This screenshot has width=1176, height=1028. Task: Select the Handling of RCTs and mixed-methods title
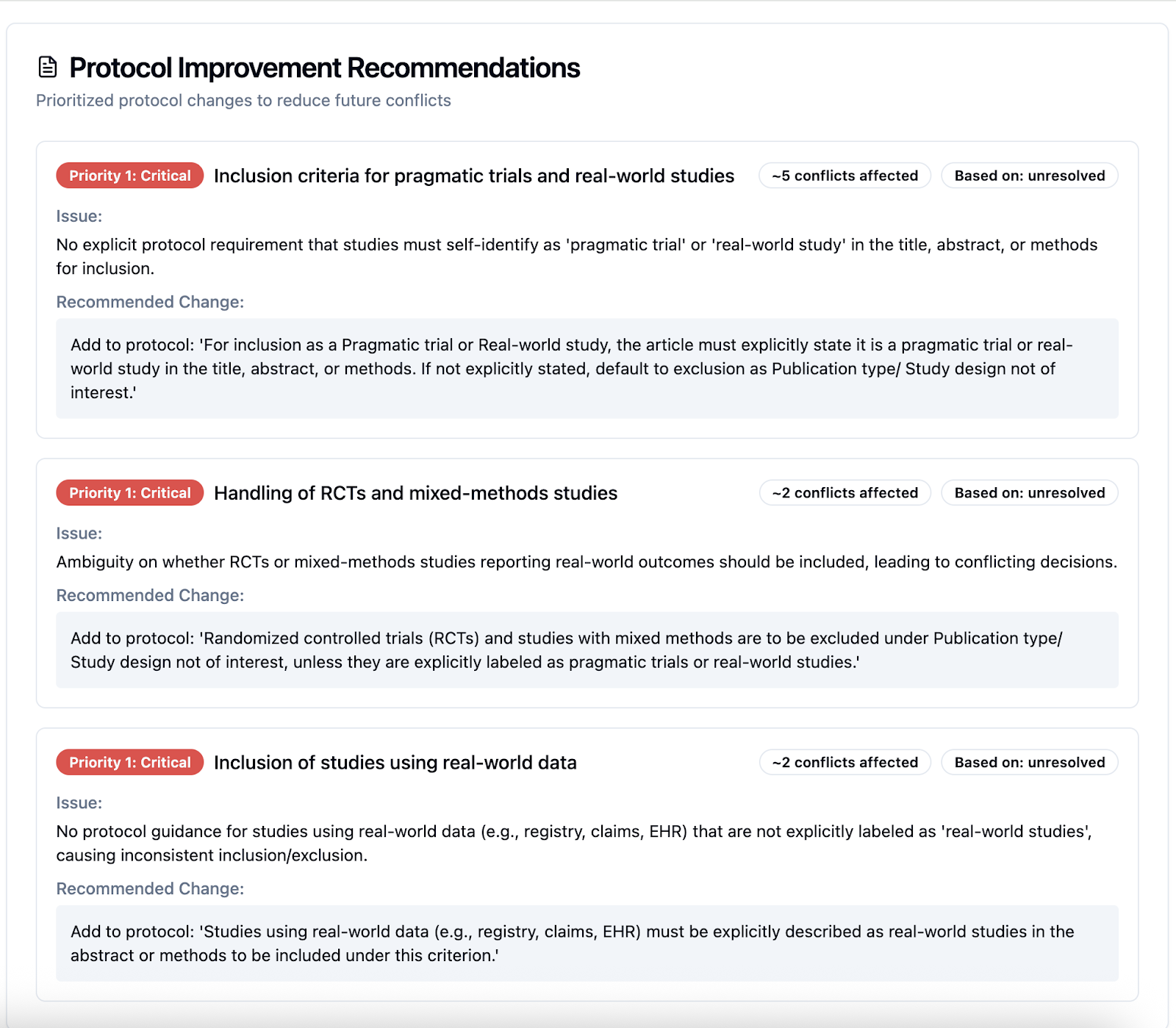(415, 493)
